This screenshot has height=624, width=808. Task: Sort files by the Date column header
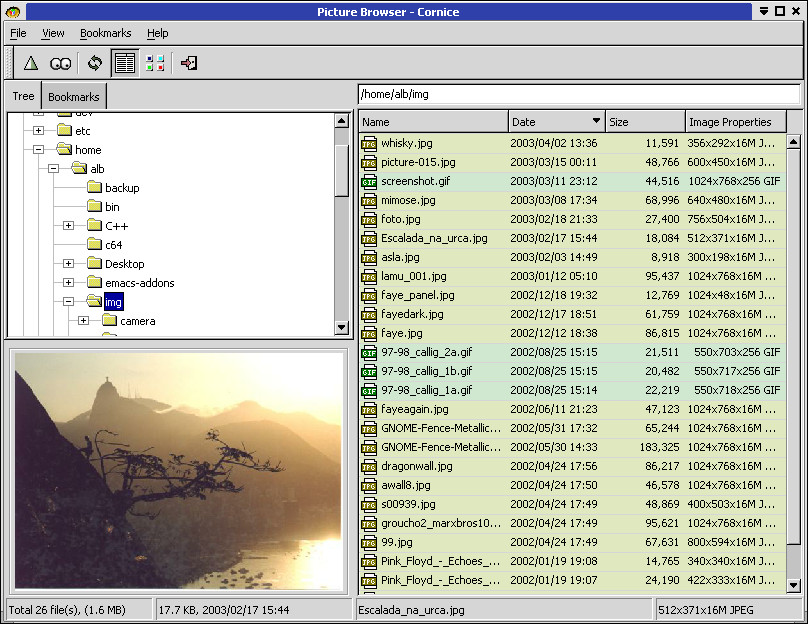click(557, 122)
